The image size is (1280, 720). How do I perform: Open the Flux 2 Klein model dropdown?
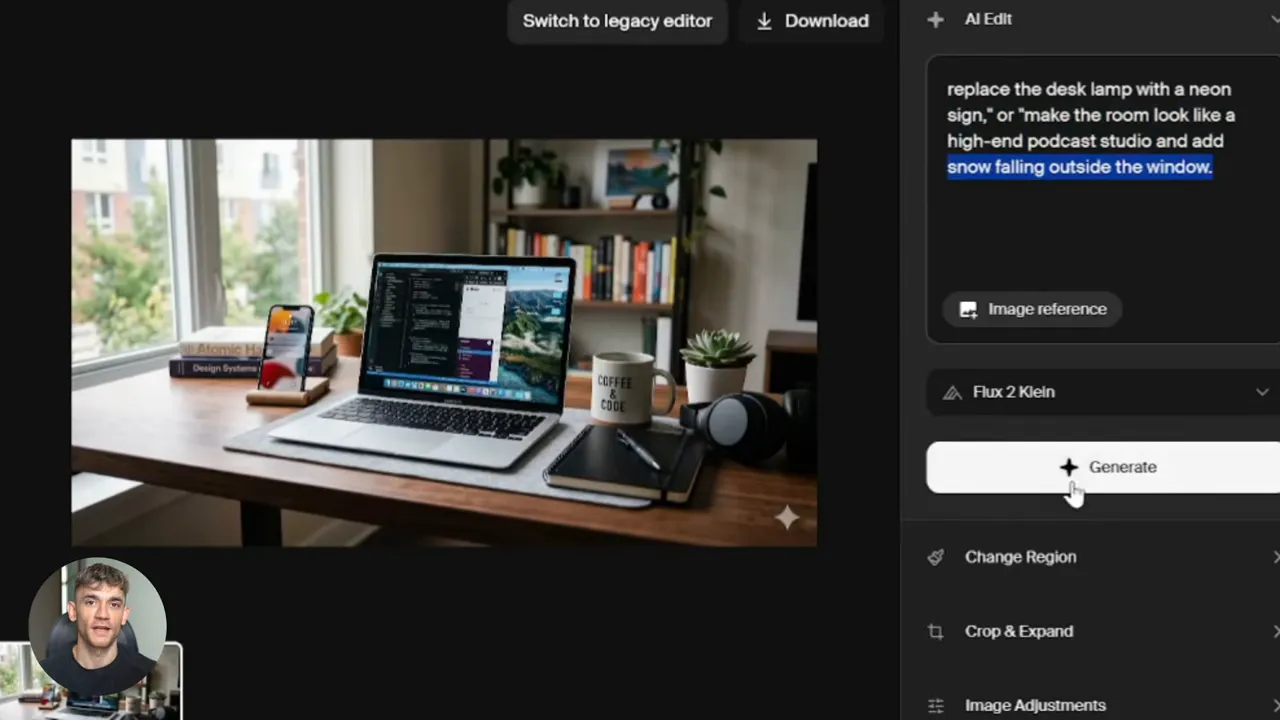1103,392
